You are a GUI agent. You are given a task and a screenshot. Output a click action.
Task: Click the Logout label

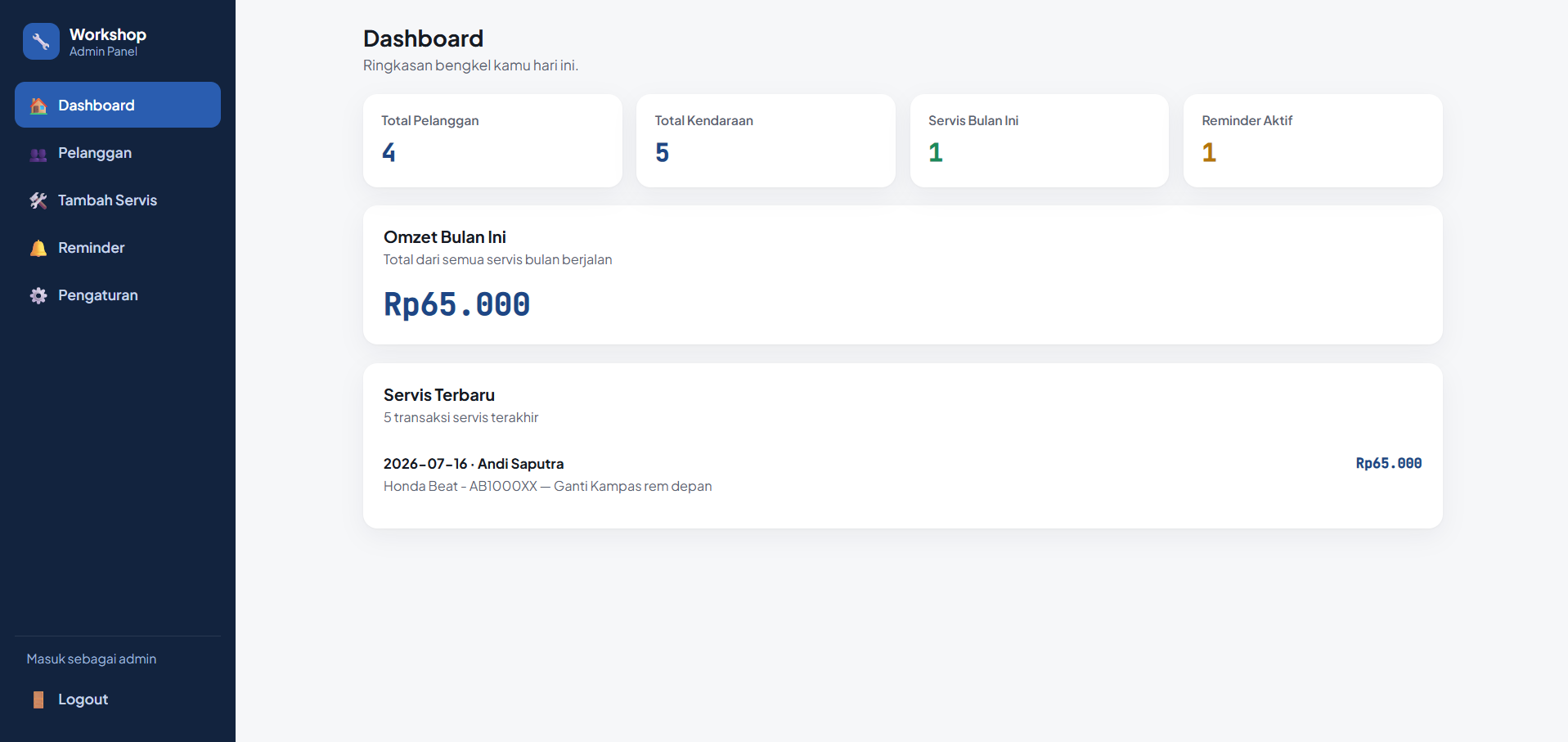[x=83, y=699]
